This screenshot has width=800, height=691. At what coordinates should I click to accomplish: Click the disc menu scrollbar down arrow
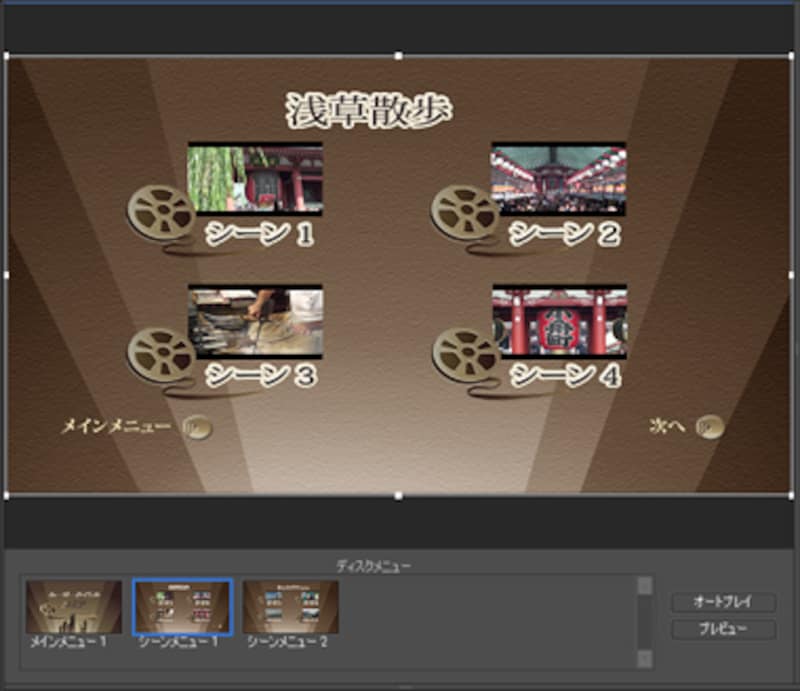point(645,658)
